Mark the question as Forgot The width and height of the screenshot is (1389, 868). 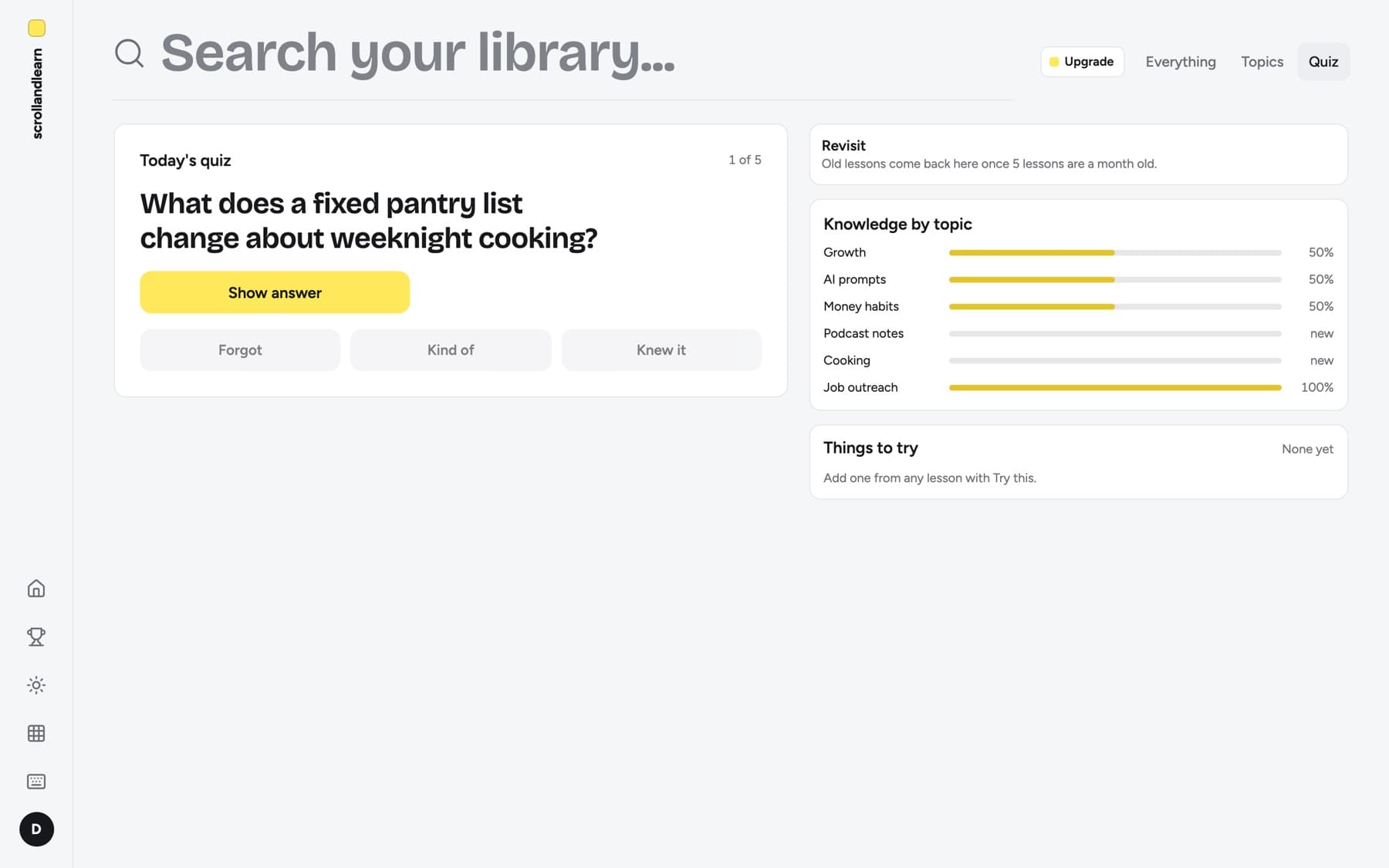point(240,350)
